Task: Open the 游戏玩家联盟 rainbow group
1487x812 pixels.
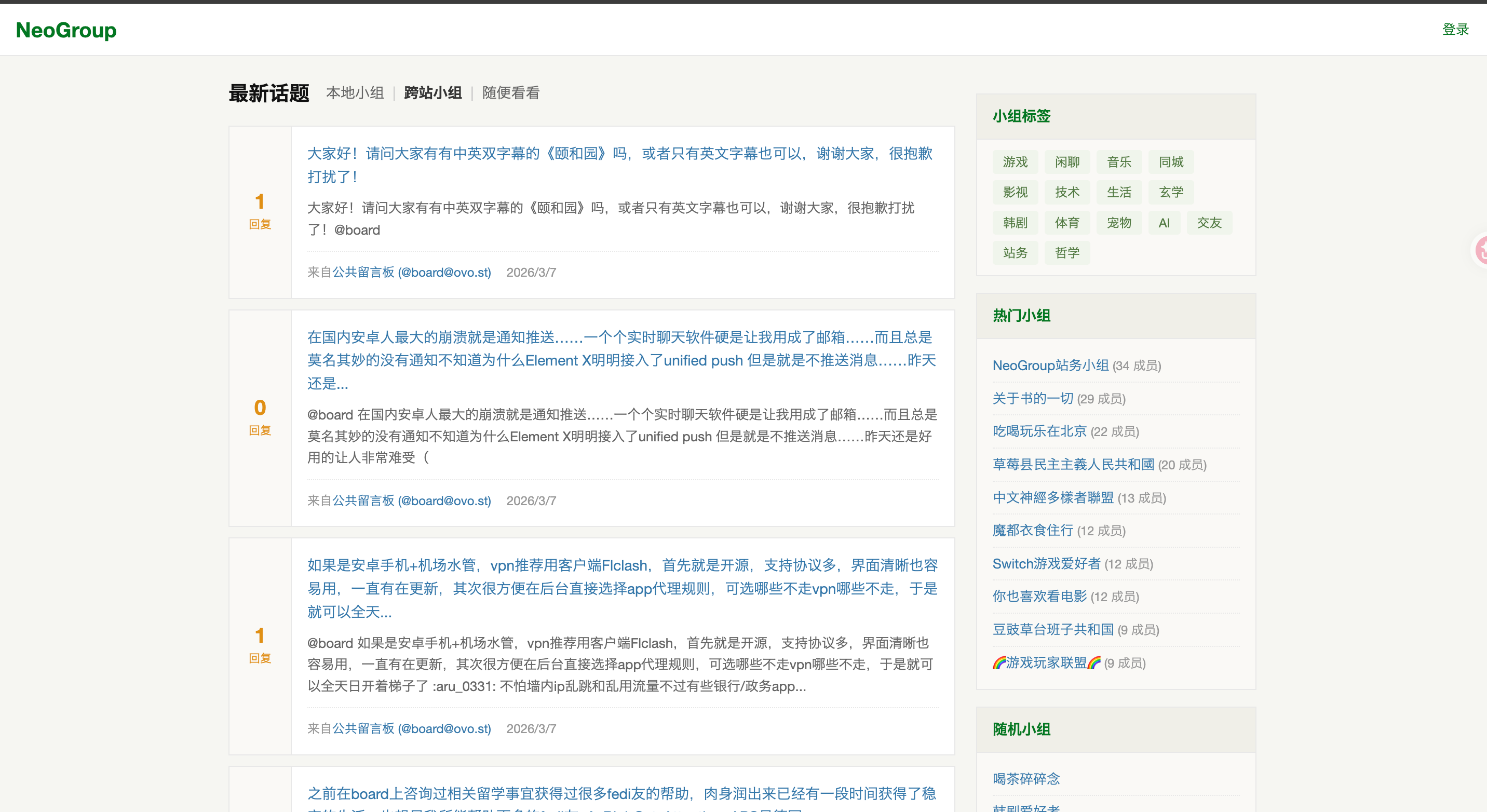Action: [x=1046, y=663]
